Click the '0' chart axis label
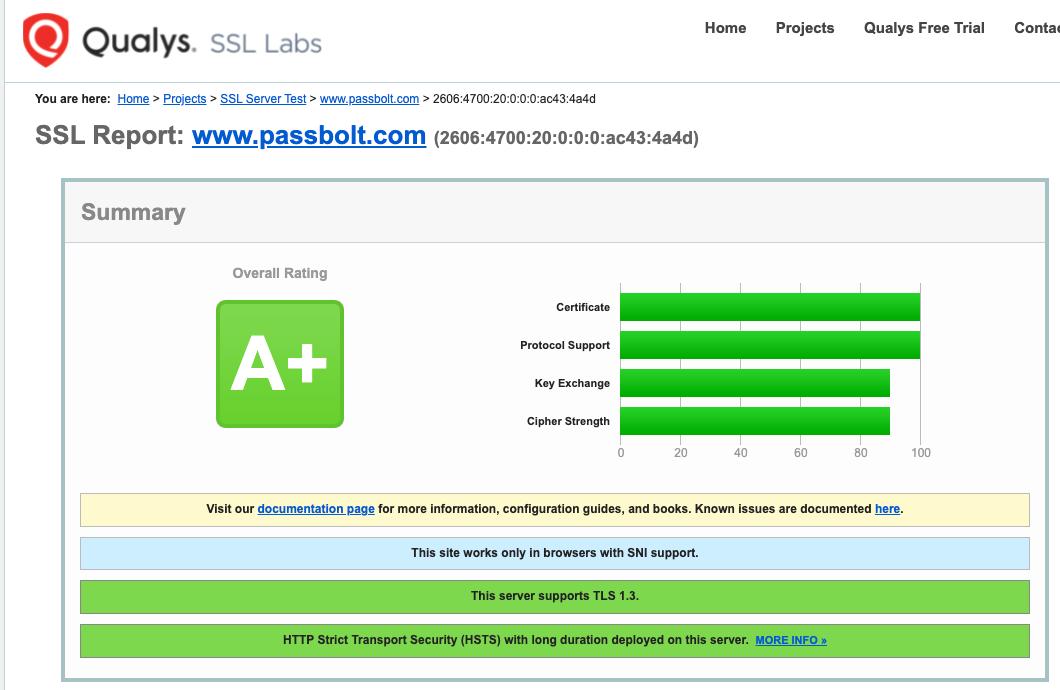 [621, 453]
